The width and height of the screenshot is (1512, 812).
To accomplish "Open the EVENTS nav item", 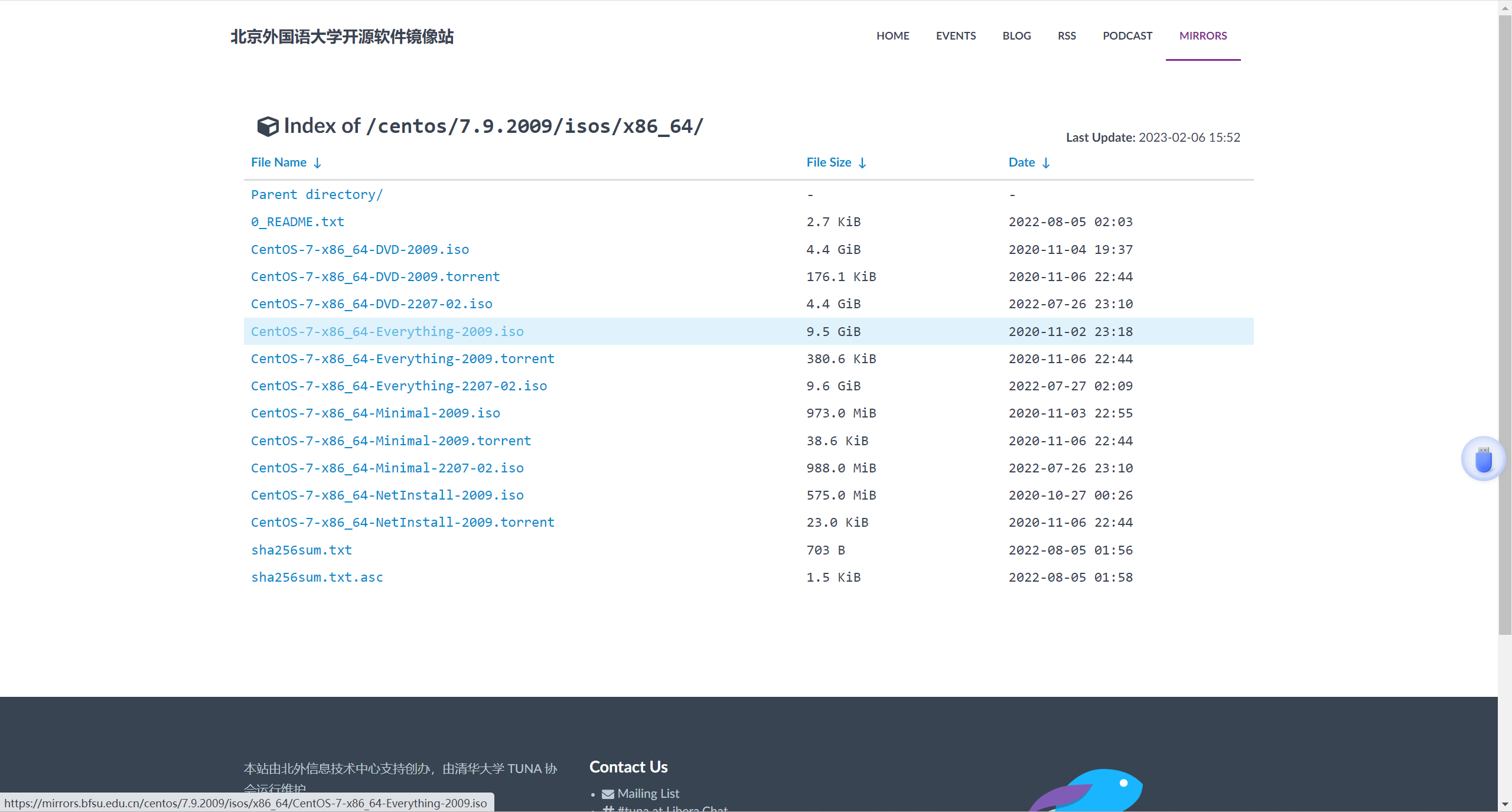I will click(x=956, y=35).
